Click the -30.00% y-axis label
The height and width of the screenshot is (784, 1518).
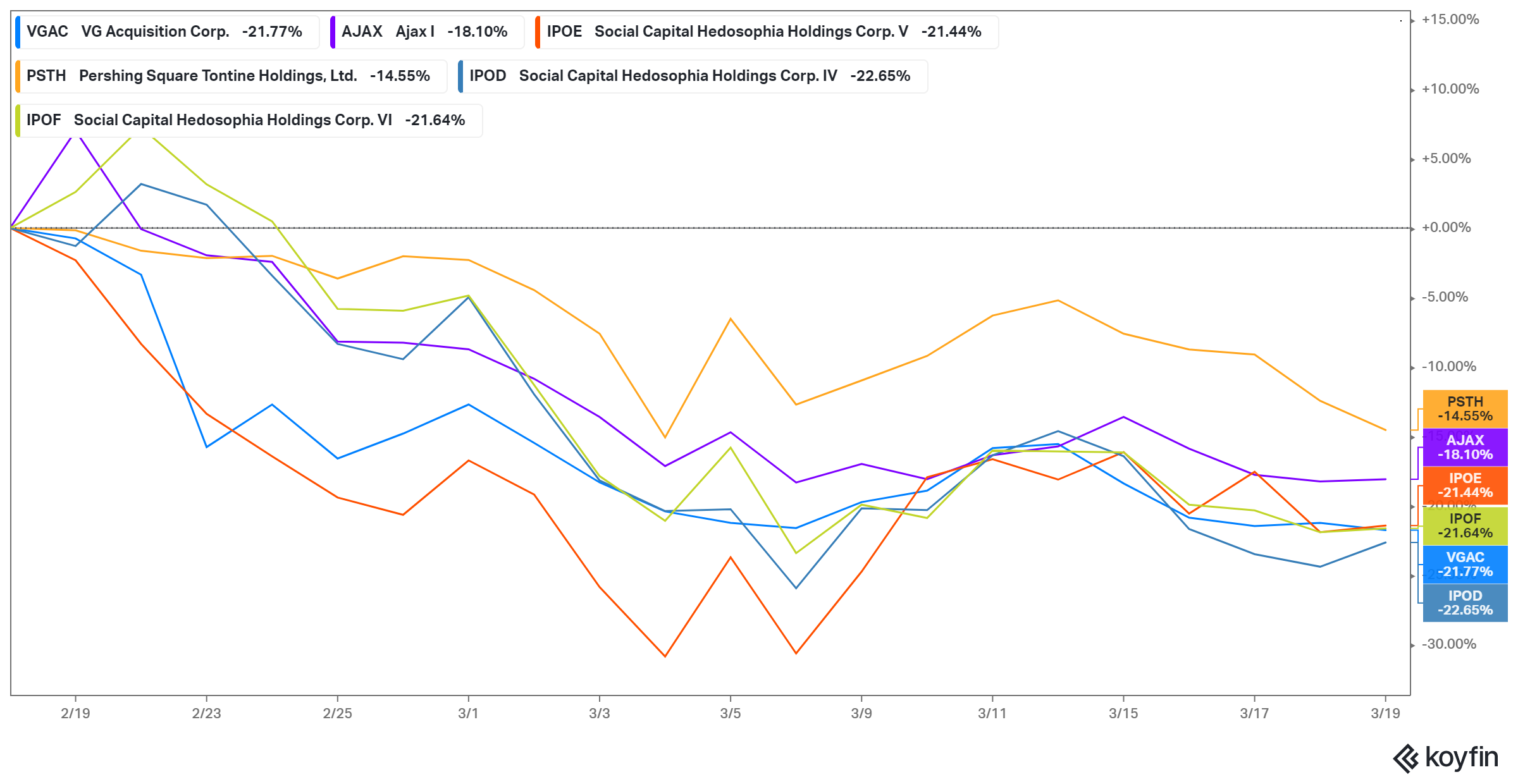[x=1449, y=644]
